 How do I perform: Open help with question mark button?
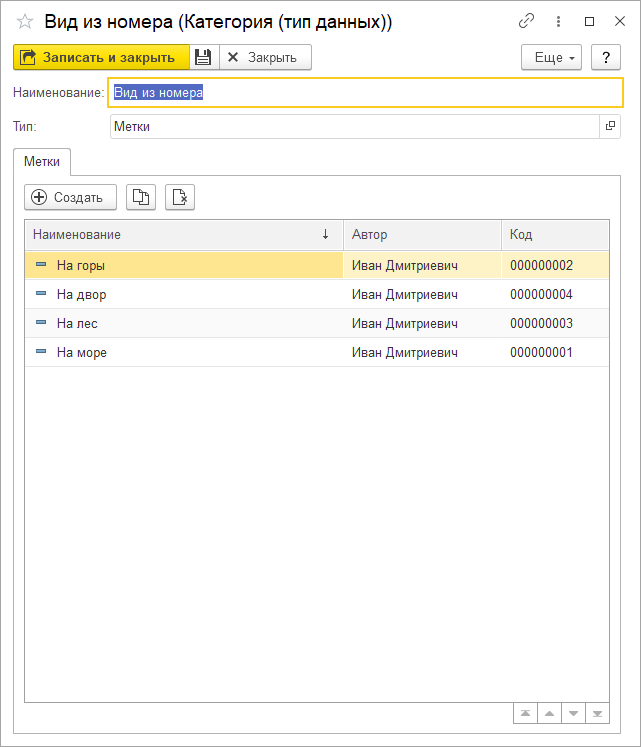pyautogui.click(x=605, y=58)
